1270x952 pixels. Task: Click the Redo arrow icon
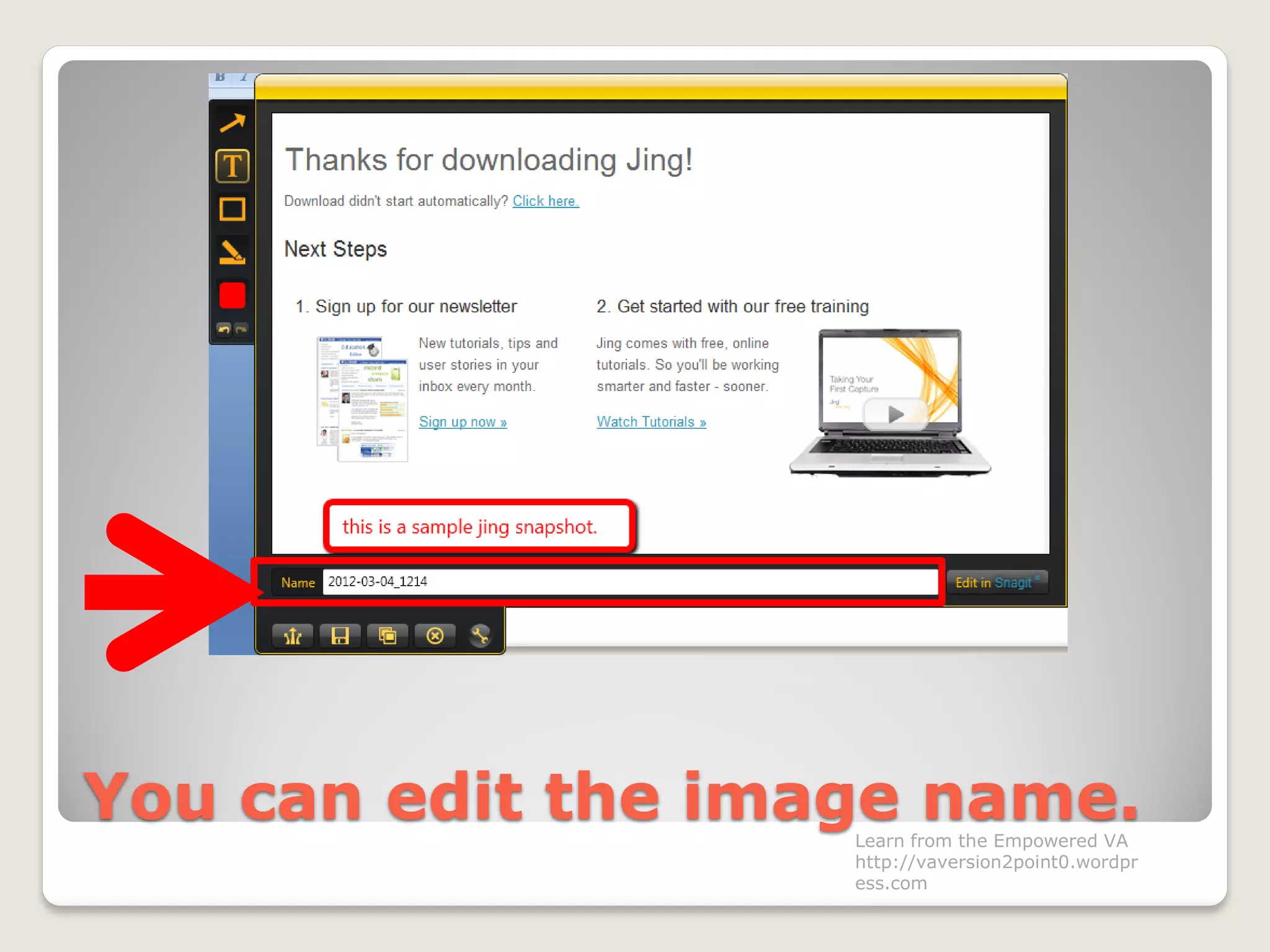[241, 329]
